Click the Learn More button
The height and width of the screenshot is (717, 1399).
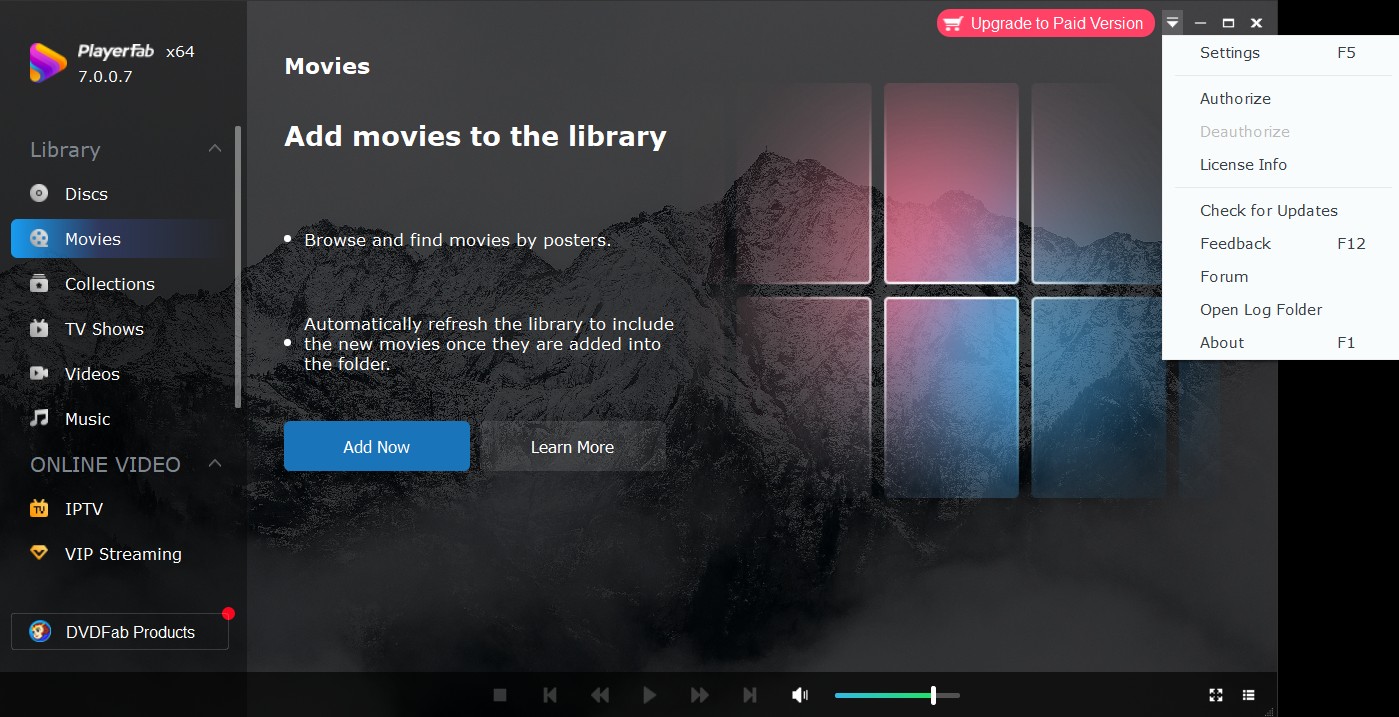[x=572, y=447]
